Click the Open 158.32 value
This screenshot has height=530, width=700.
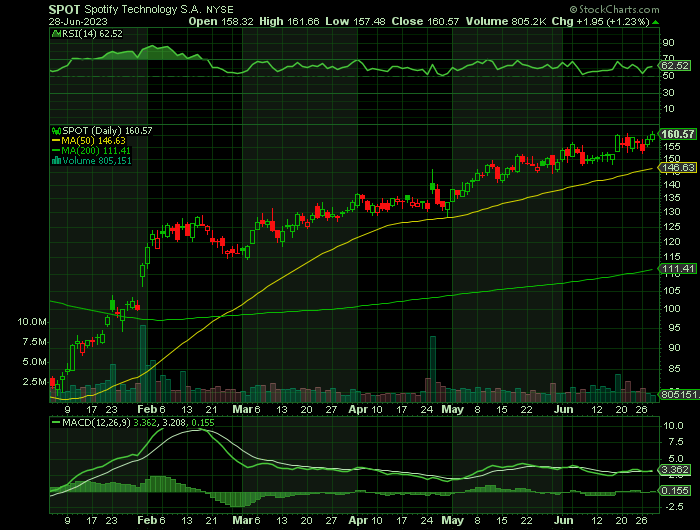click(221, 21)
